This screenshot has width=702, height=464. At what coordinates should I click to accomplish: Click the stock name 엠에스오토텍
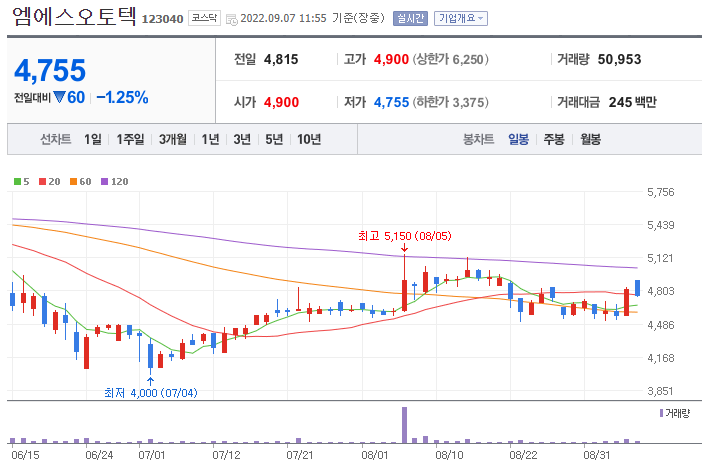tap(74, 16)
